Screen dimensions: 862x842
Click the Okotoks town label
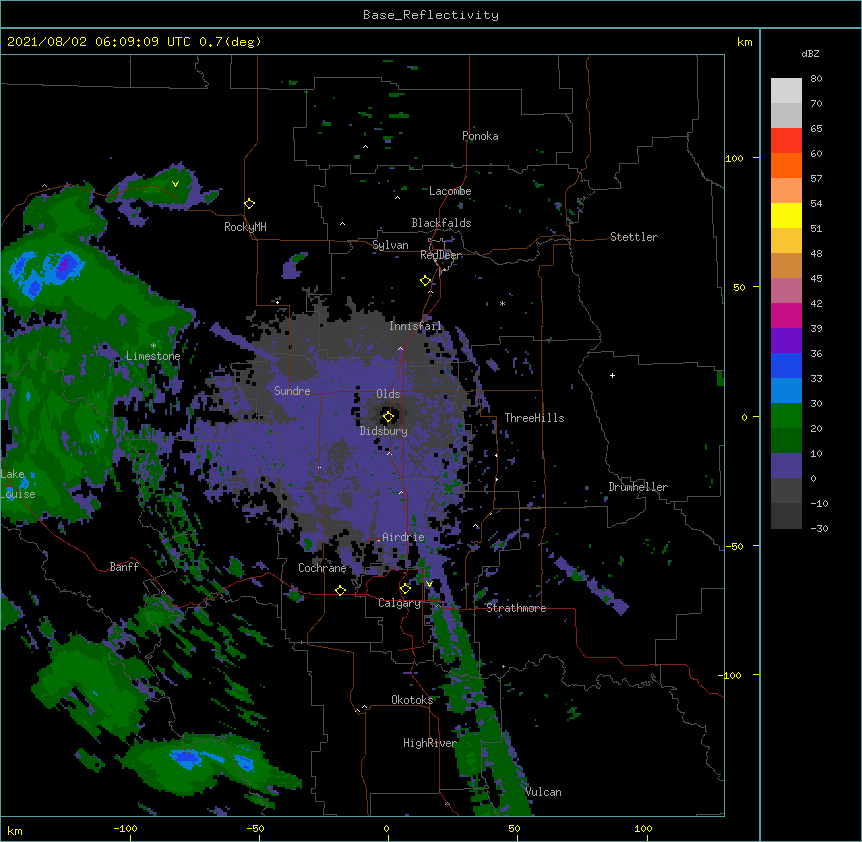point(412,700)
